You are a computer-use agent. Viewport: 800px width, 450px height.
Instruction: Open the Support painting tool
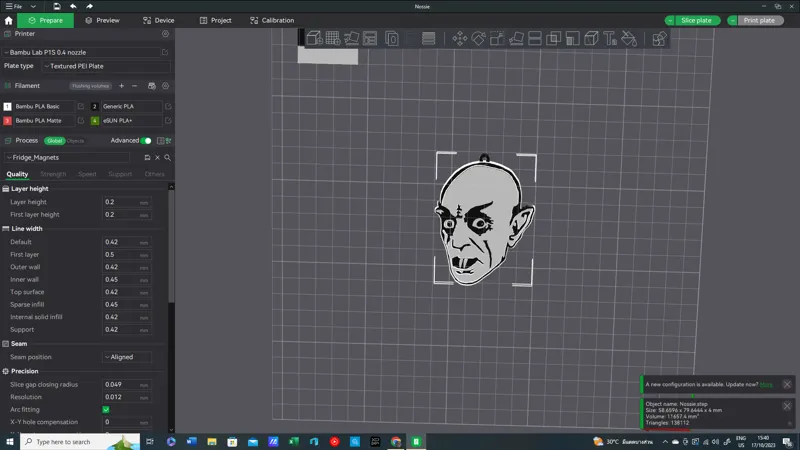click(x=572, y=38)
